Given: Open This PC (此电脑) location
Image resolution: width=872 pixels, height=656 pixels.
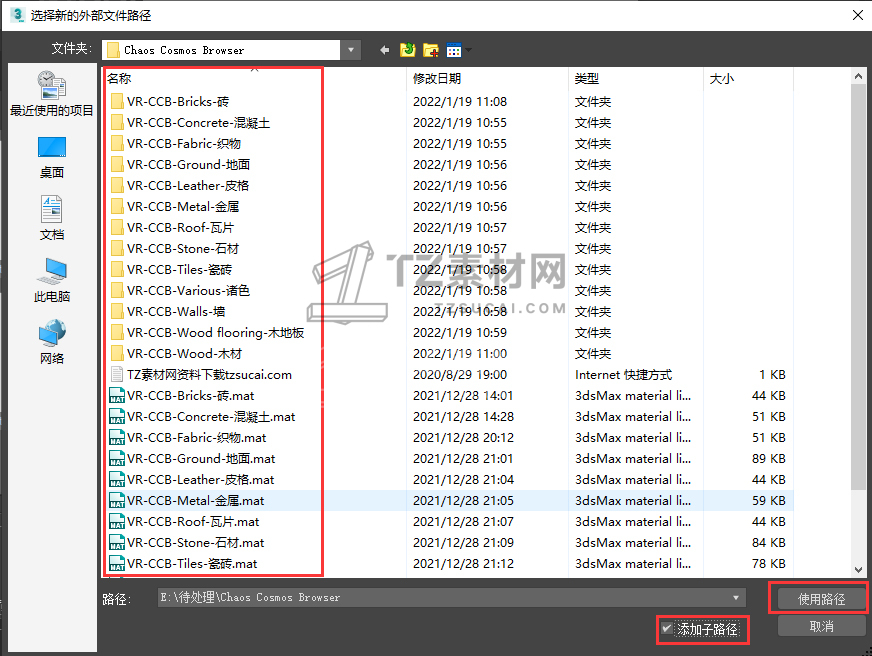Looking at the screenshot, I should point(52,281).
